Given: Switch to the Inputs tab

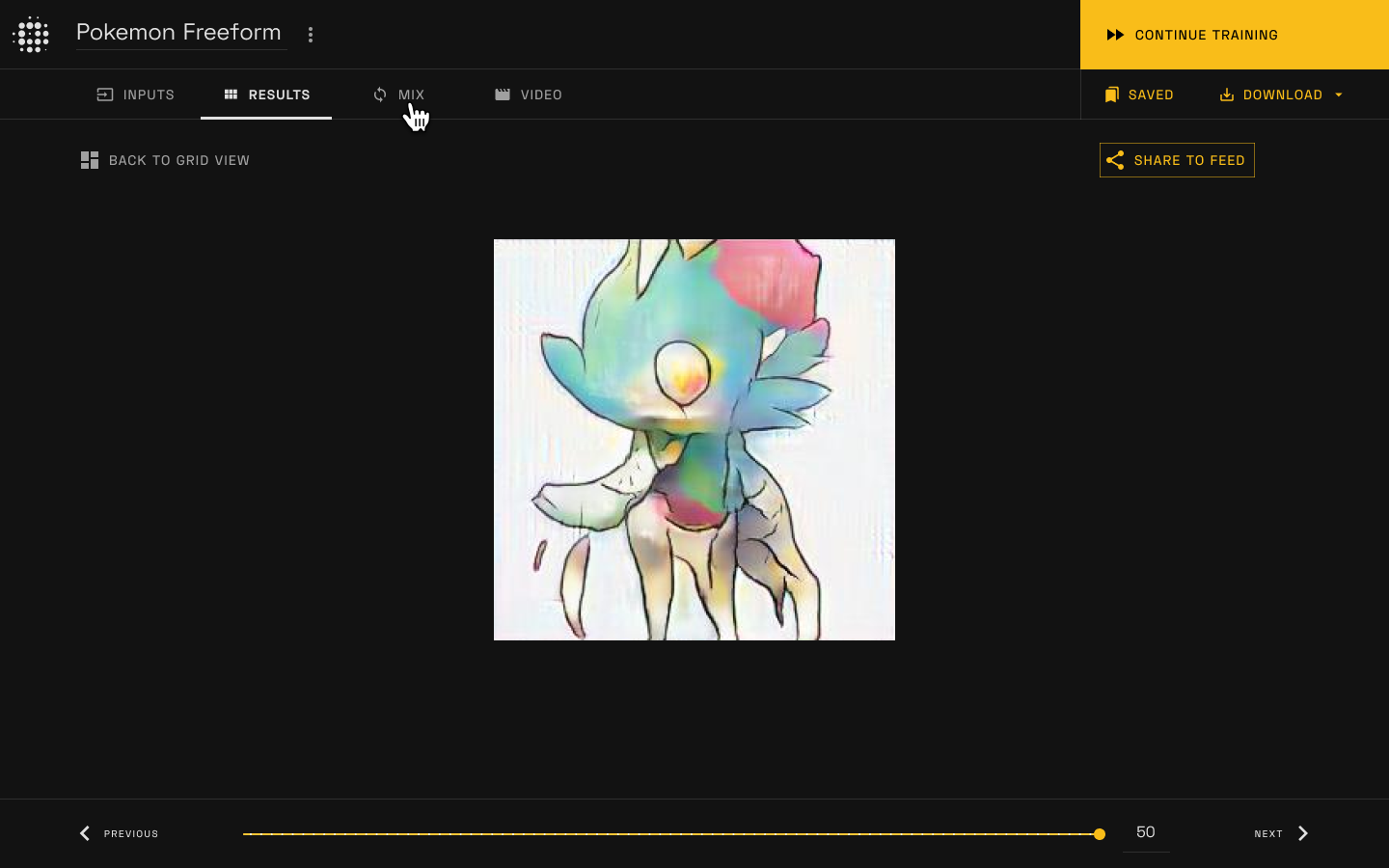Looking at the screenshot, I should click(136, 95).
